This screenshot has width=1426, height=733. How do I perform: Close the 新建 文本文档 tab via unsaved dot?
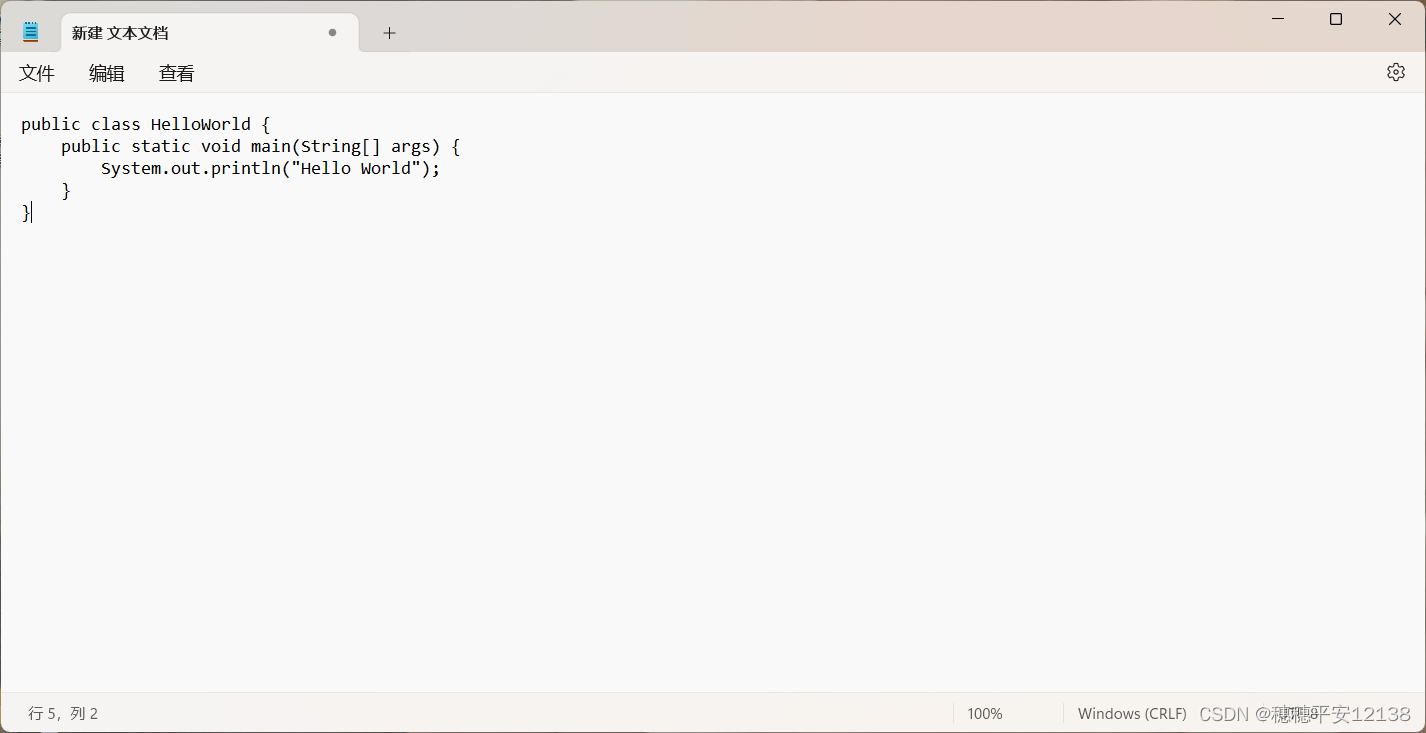[x=333, y=32]
